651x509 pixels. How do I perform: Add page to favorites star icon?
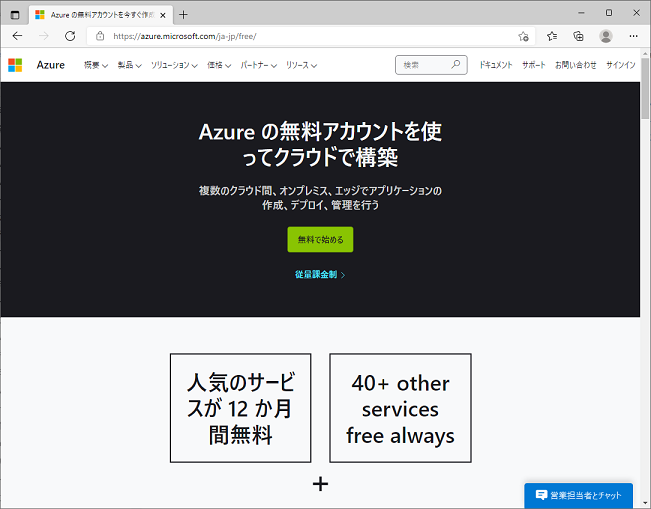pos(523,37)
